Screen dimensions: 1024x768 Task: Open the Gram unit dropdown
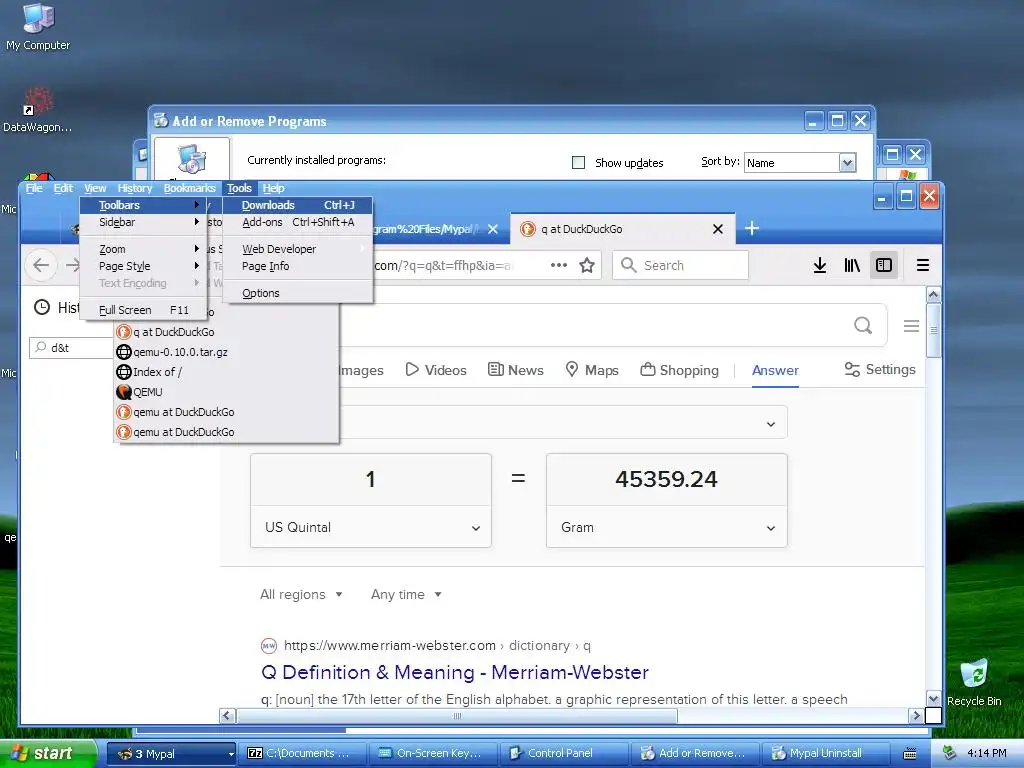[x=667, y=527]
